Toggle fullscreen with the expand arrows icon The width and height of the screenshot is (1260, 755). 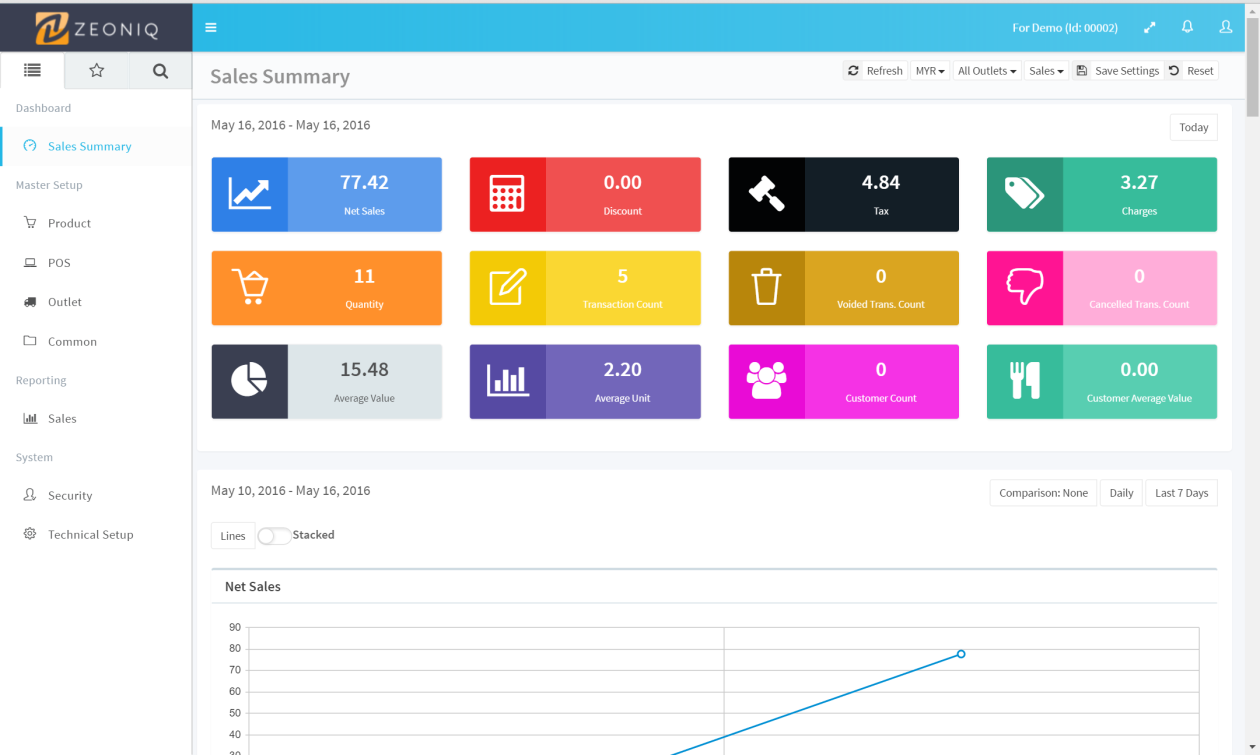1150,27
